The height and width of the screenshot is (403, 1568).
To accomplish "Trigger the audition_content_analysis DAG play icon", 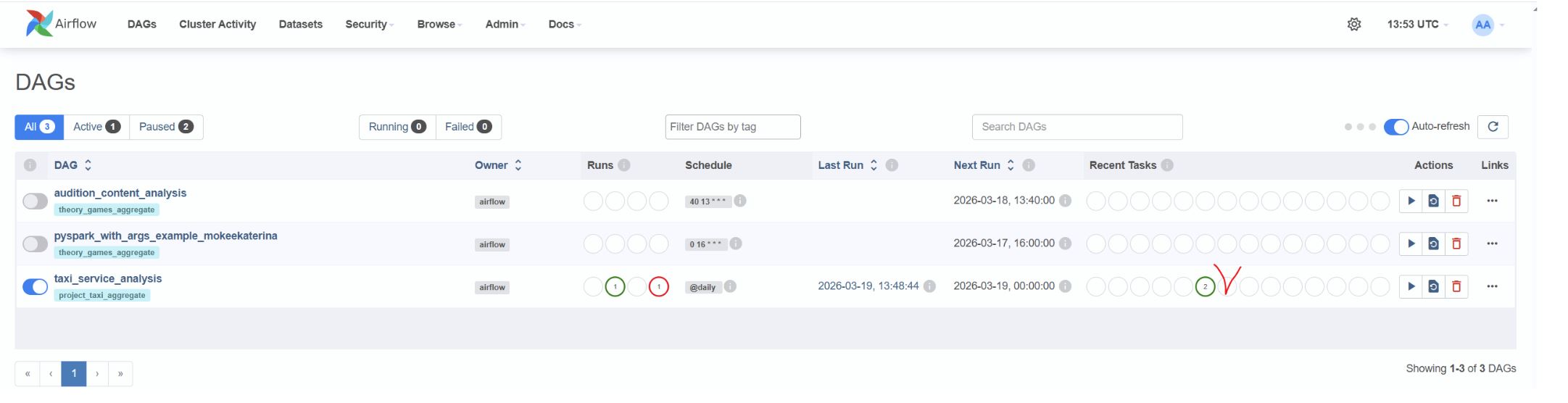I will [1411, 201].
